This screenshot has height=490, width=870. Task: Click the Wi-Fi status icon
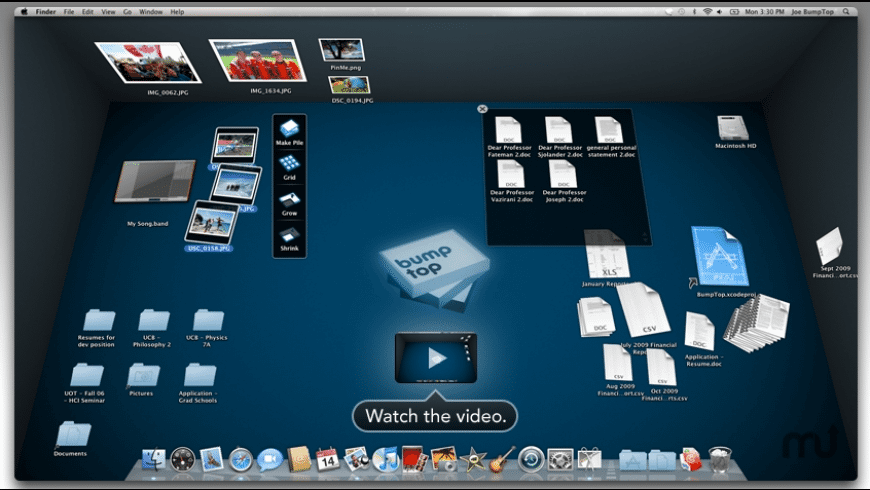click(x=707, y=11)
